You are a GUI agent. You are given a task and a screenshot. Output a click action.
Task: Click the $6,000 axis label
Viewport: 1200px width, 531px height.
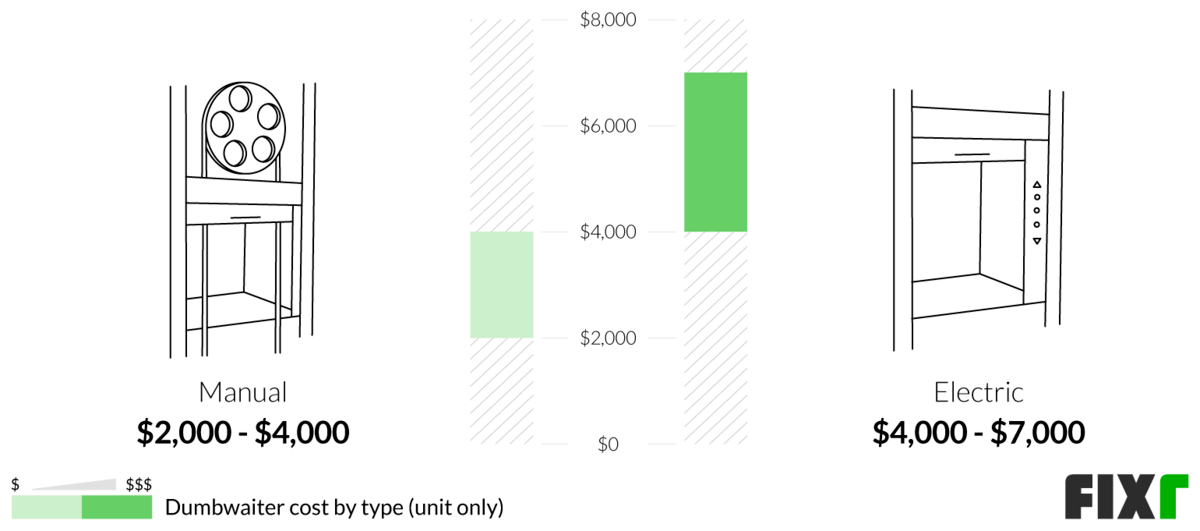(608, 126)
